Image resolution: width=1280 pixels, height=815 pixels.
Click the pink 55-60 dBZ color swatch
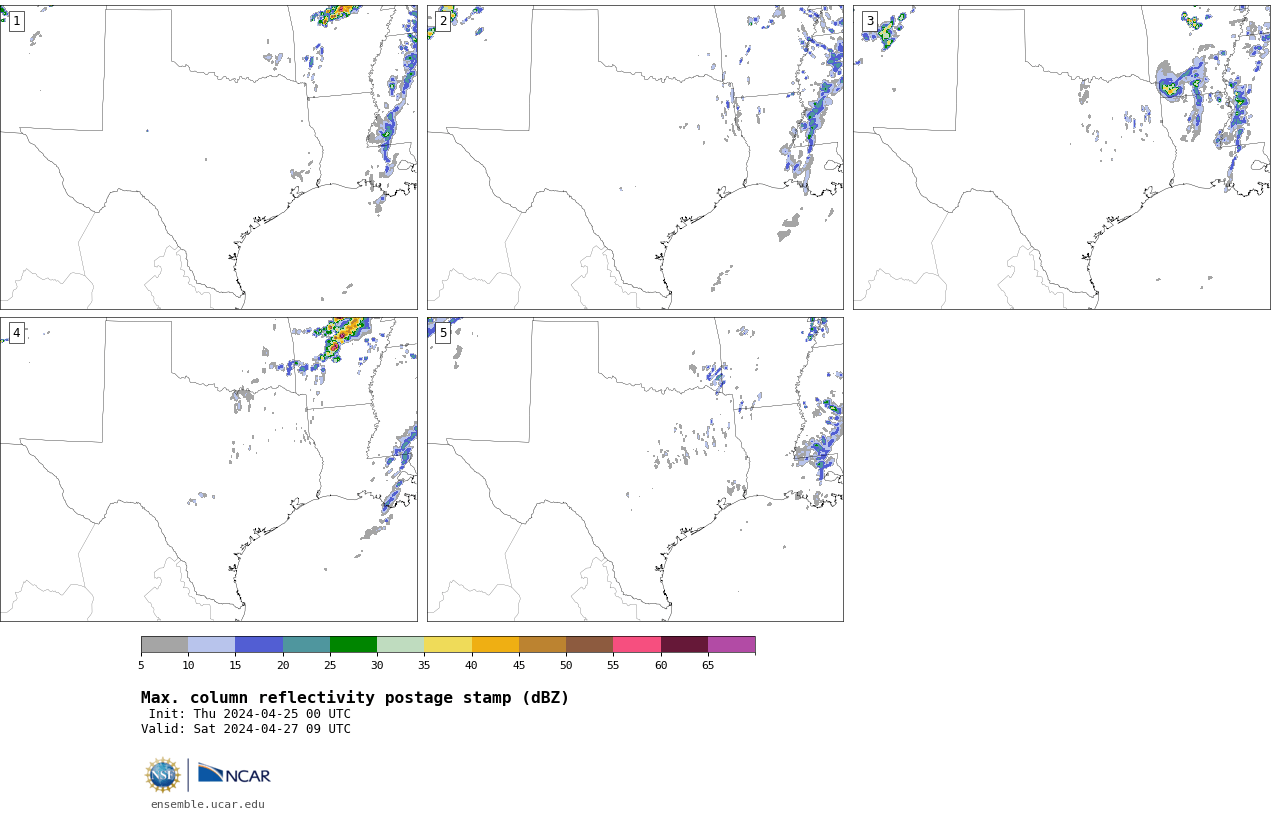click(637, 645)
